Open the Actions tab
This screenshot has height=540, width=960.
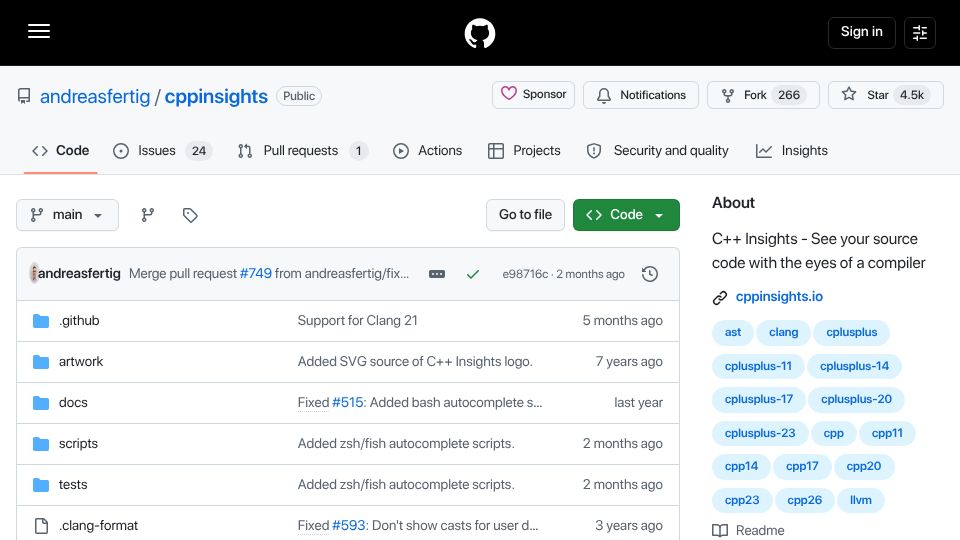pyautogui.click(x=427, y=151)
